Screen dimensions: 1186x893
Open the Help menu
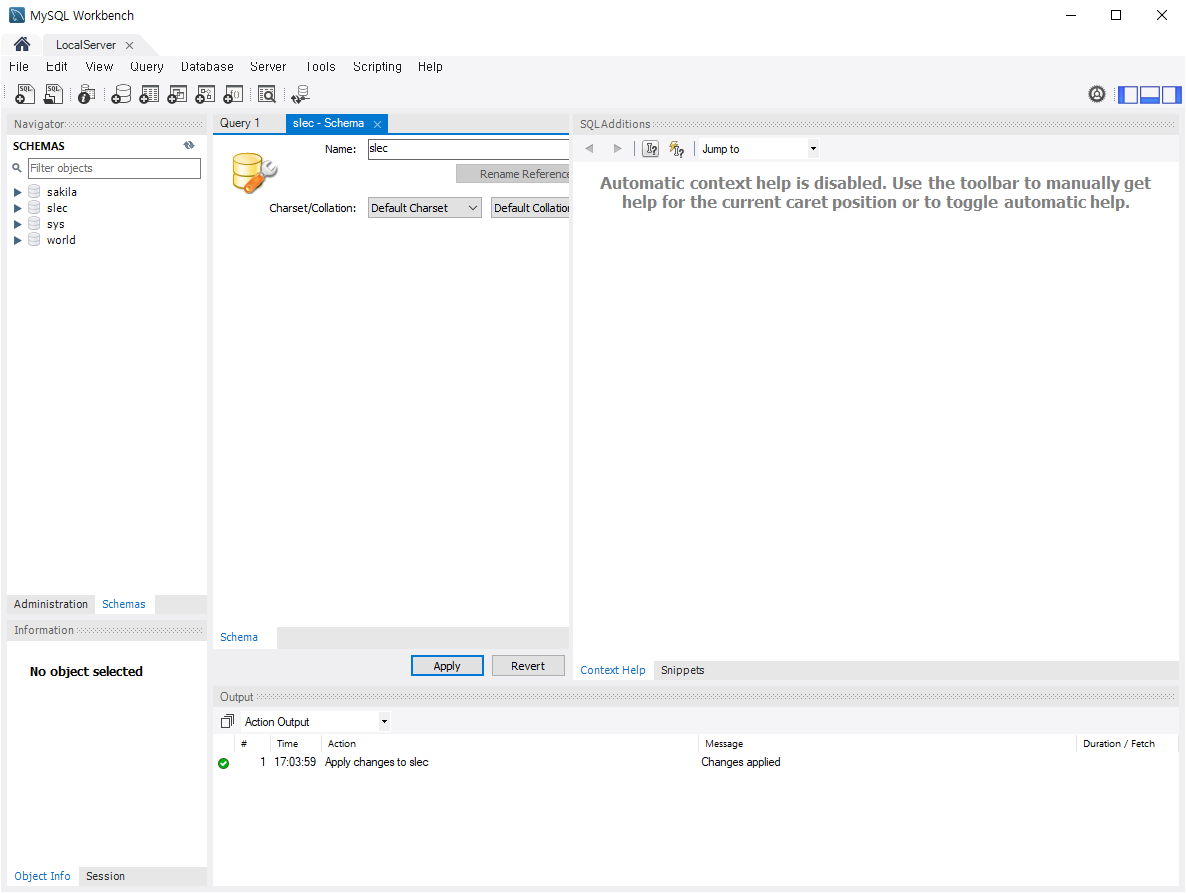[430, 67]
